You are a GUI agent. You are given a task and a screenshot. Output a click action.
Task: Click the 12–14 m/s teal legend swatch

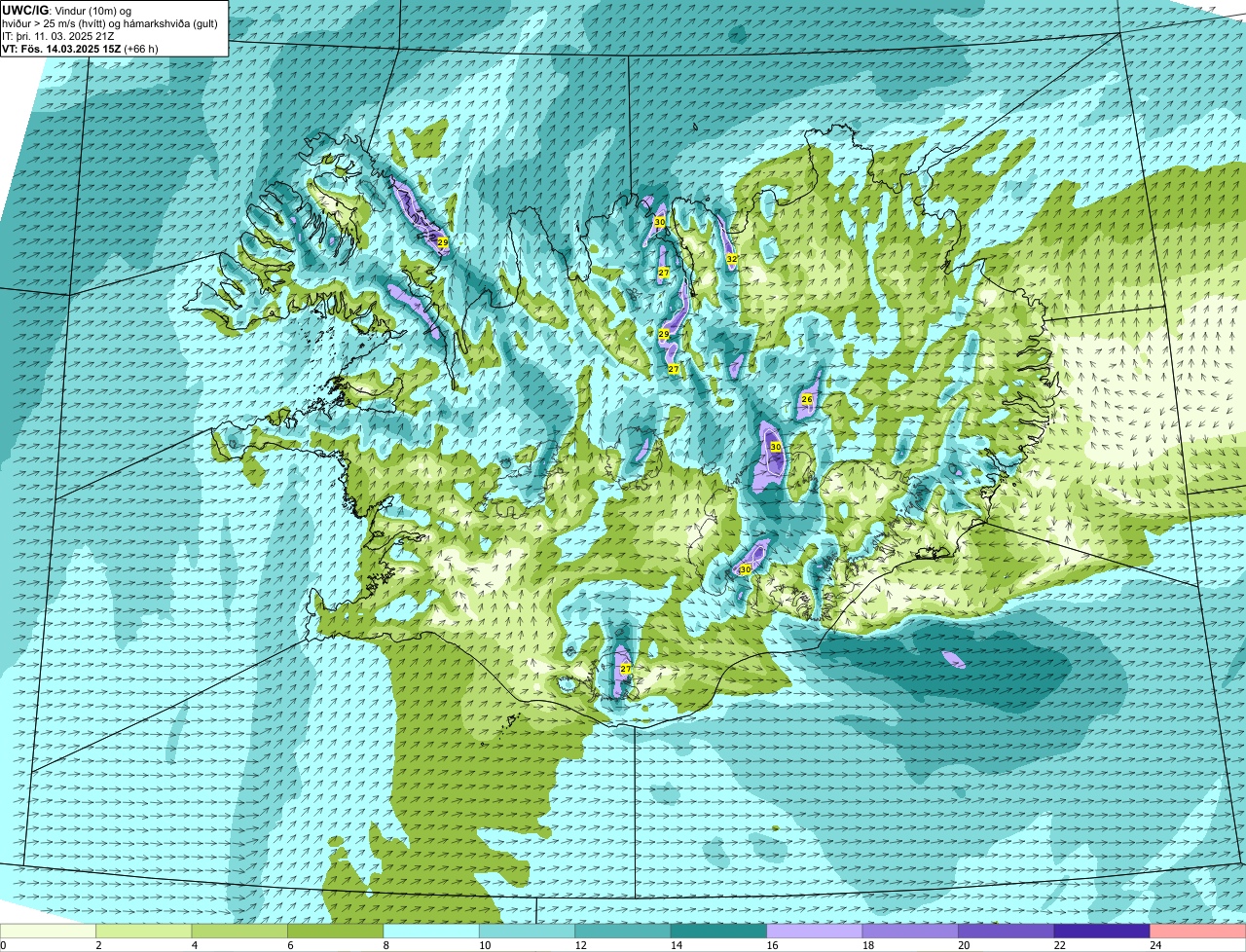point(623,932)
